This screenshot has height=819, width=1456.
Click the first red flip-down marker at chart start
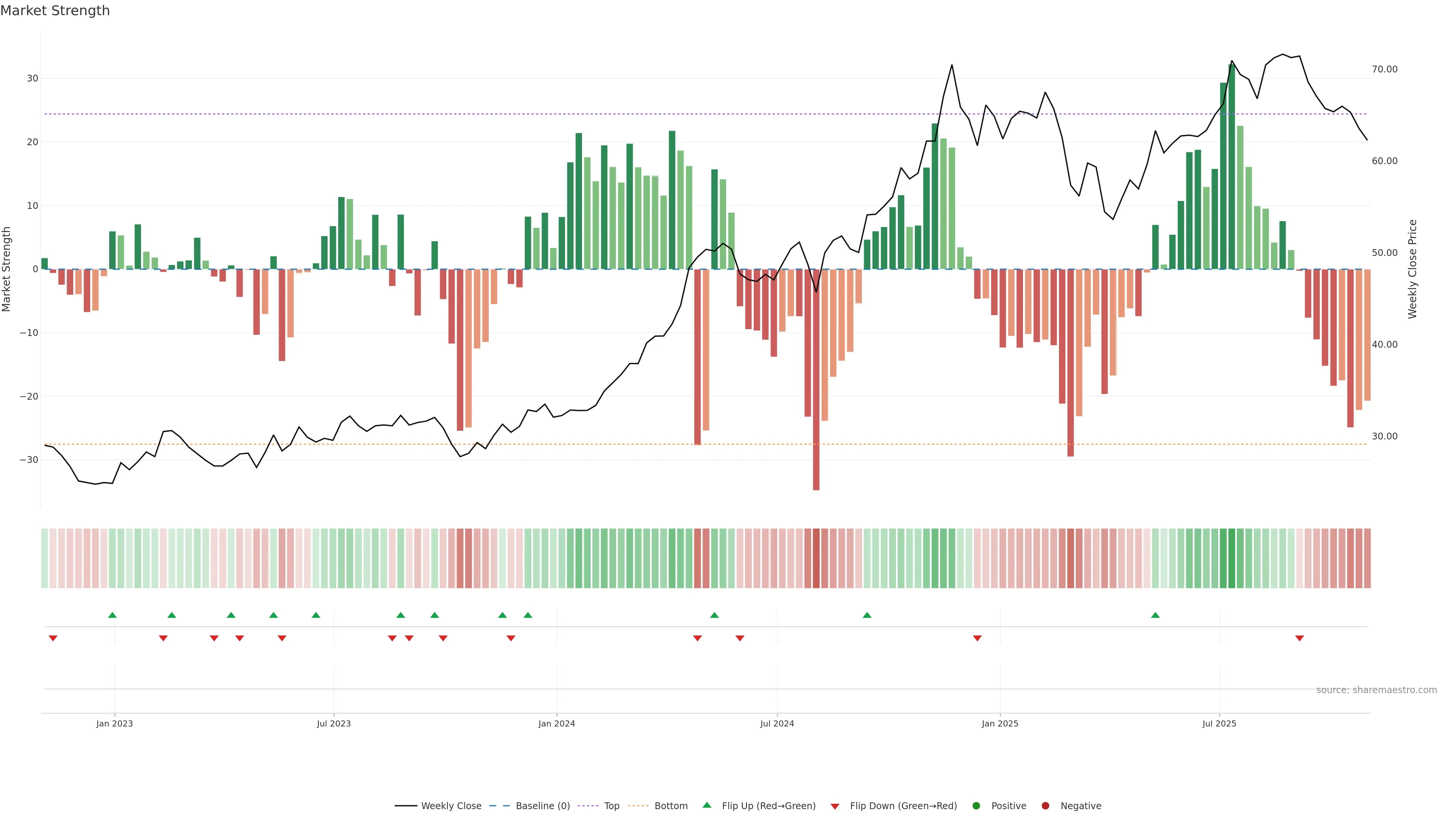tap(53, 638)
